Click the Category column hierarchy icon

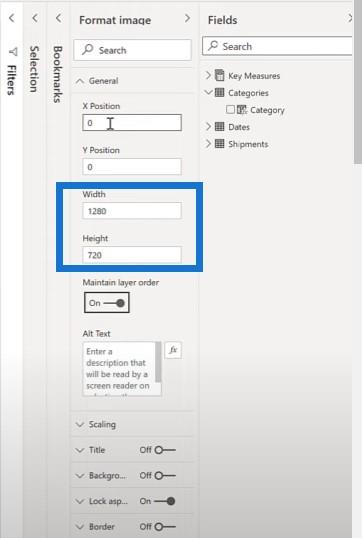click(242, 109)
